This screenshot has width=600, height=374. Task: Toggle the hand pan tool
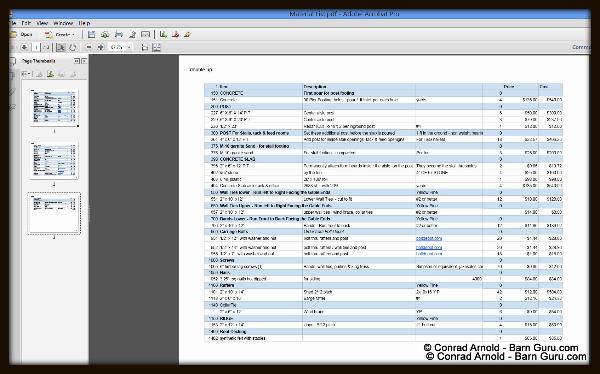[73, 47]
